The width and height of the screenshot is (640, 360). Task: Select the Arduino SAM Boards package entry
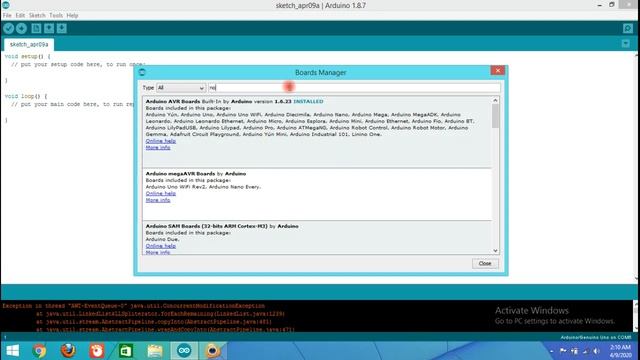pos(317,238)
